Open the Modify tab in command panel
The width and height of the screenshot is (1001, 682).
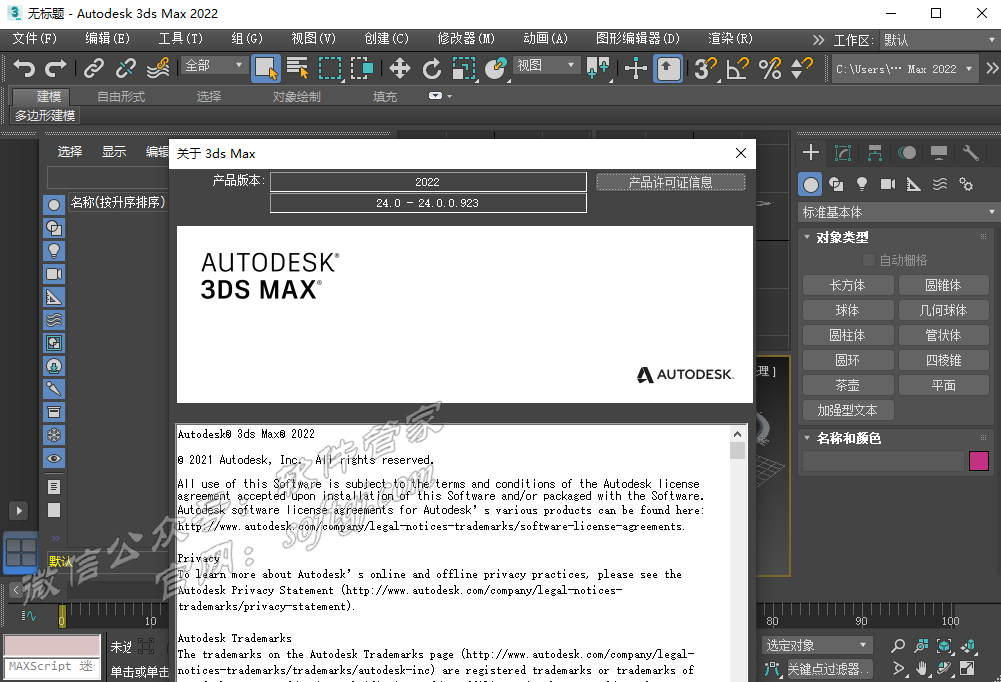point(843,153)
